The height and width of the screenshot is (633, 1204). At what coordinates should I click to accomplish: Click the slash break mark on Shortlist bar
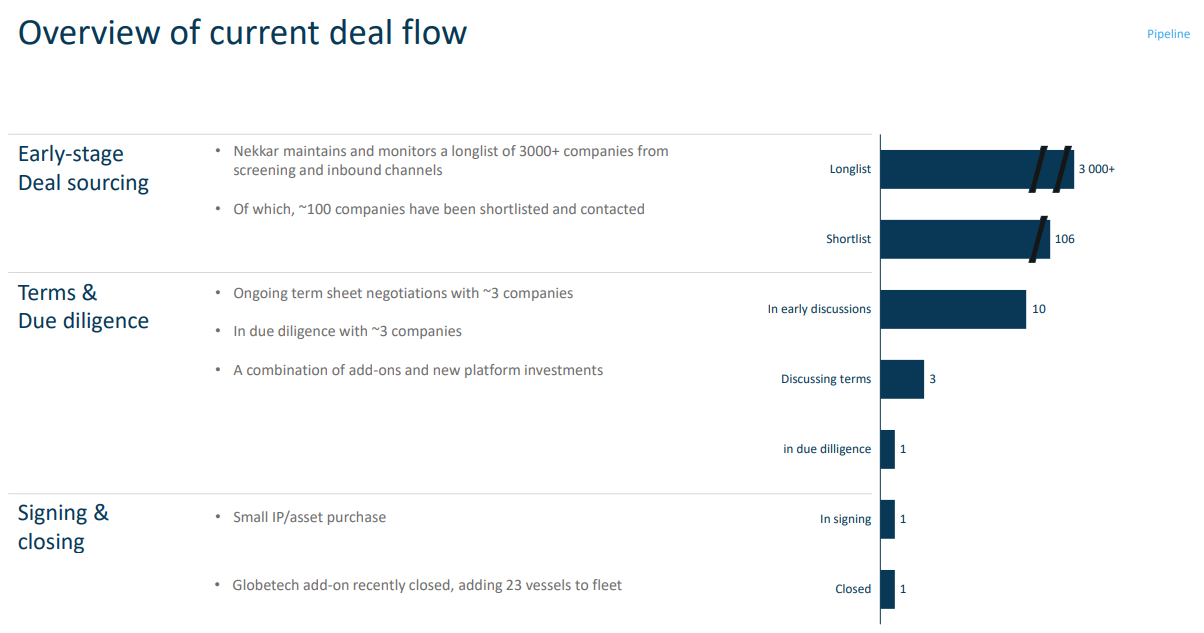1040,239
